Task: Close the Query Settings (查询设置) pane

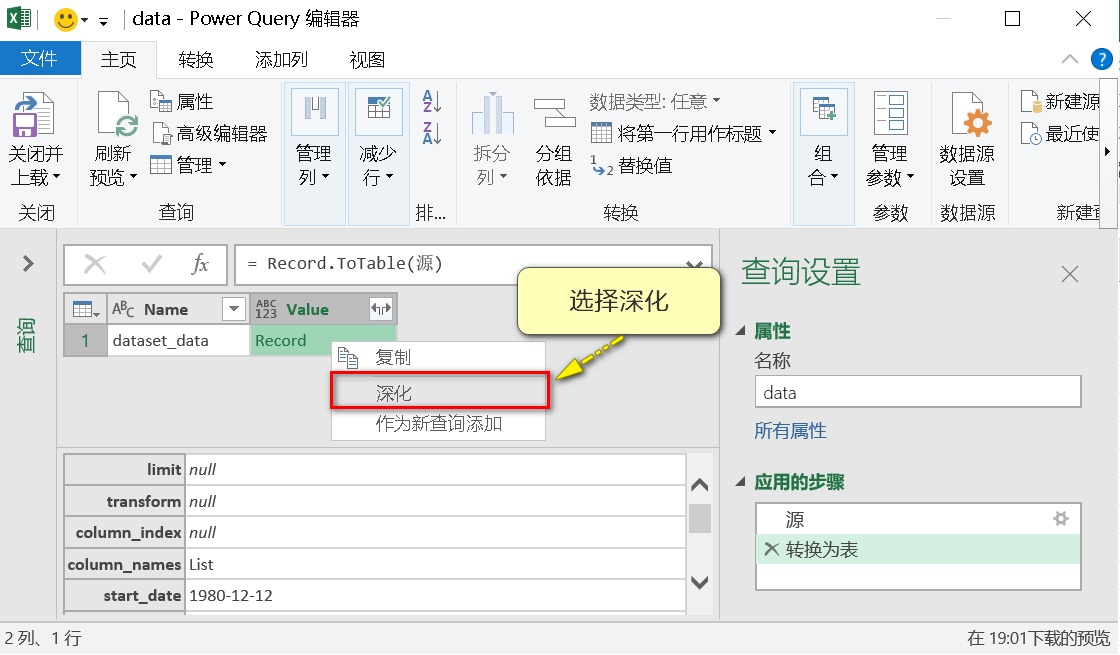Action: point(1069,274)
